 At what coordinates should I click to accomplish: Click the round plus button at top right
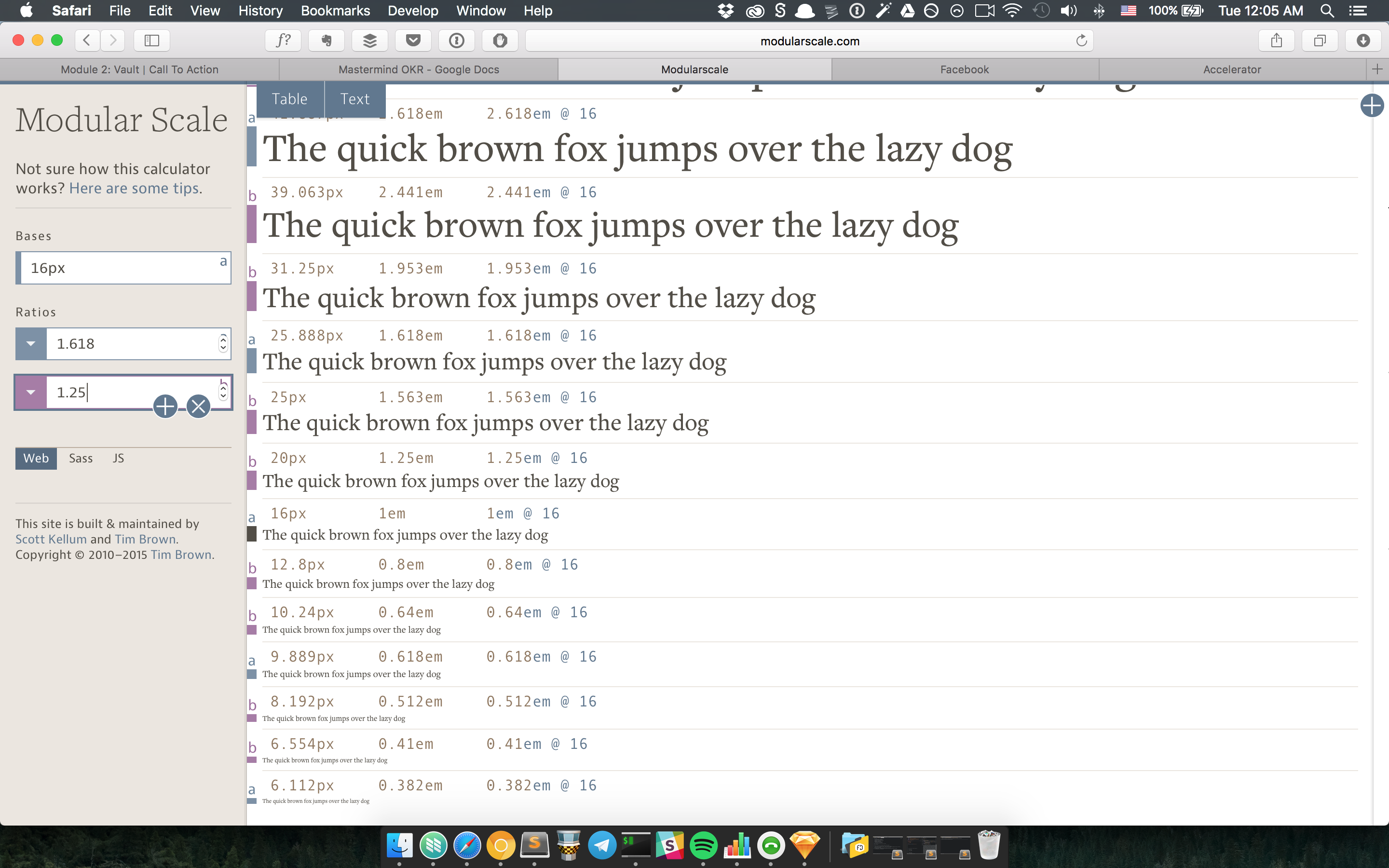click(1372, 105)
